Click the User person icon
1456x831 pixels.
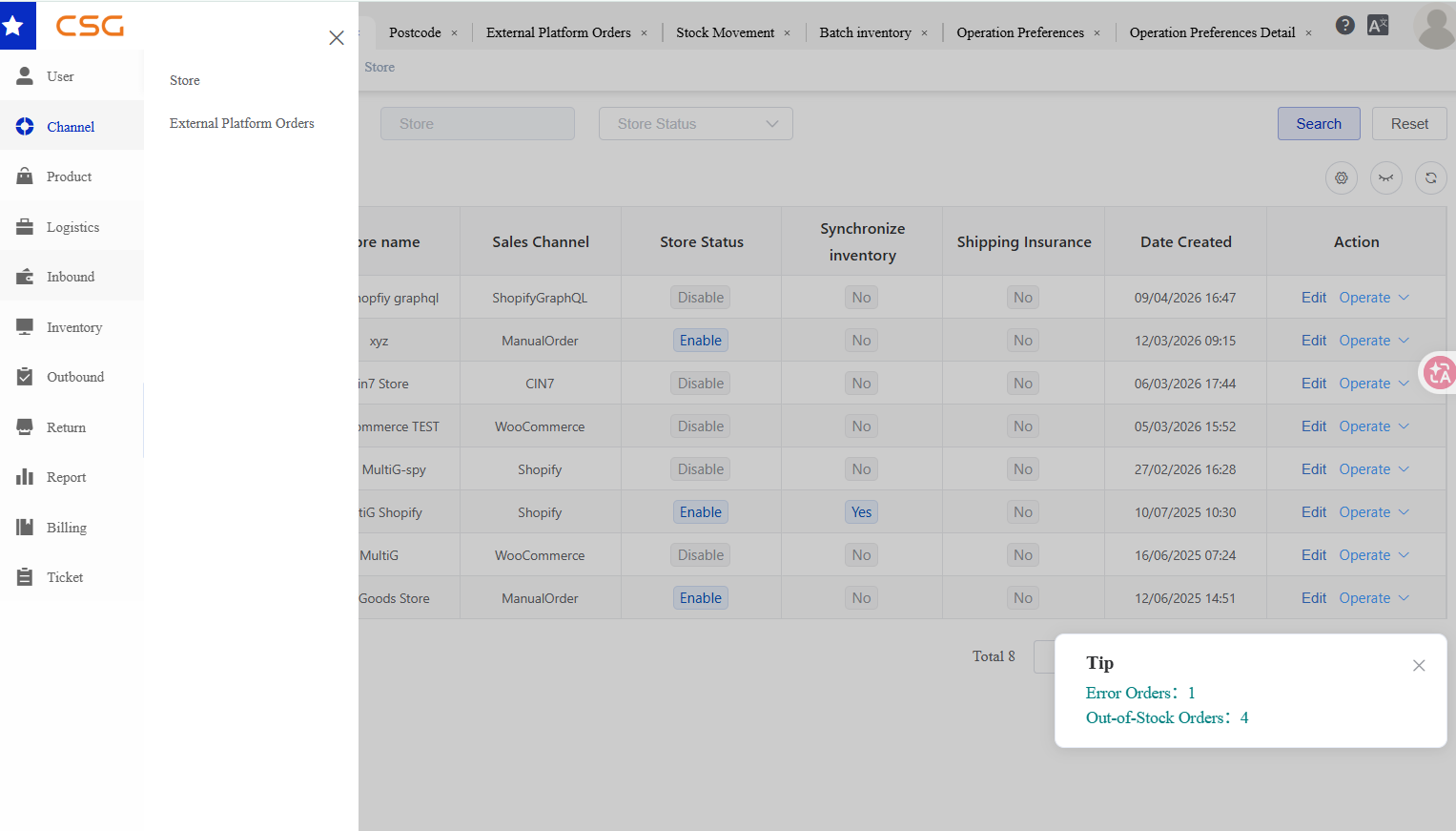coord(25,75)
